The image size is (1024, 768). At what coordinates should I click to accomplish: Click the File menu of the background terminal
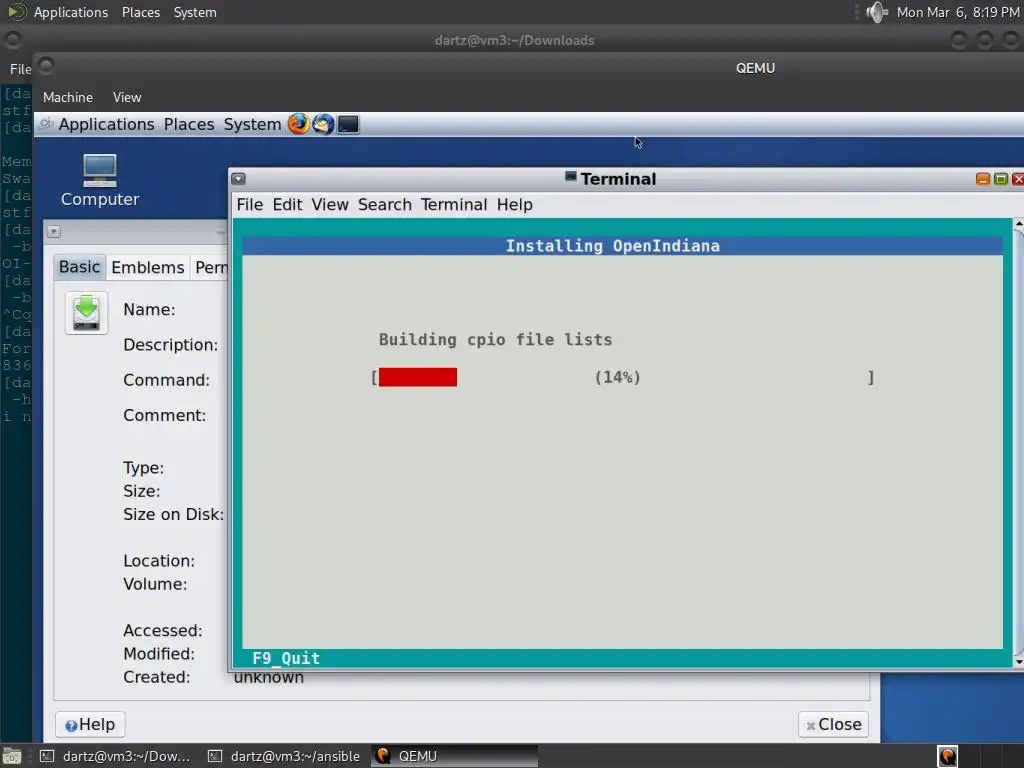click(x=20, y=69)
